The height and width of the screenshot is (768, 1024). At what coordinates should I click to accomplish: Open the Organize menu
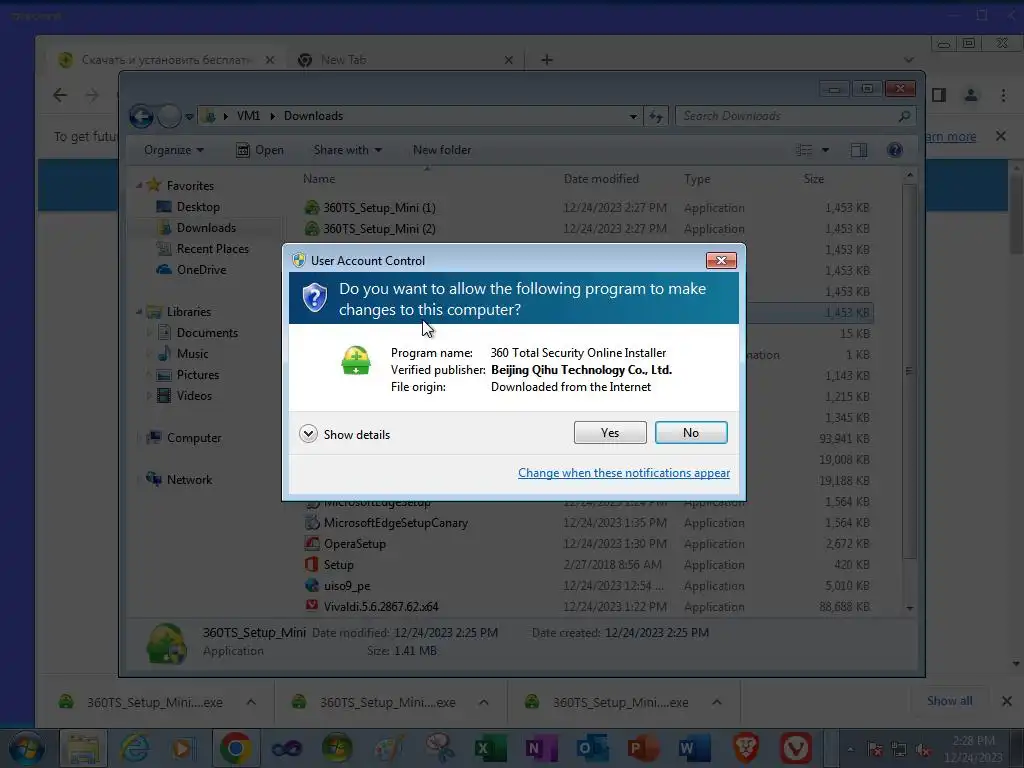(174, 150)
